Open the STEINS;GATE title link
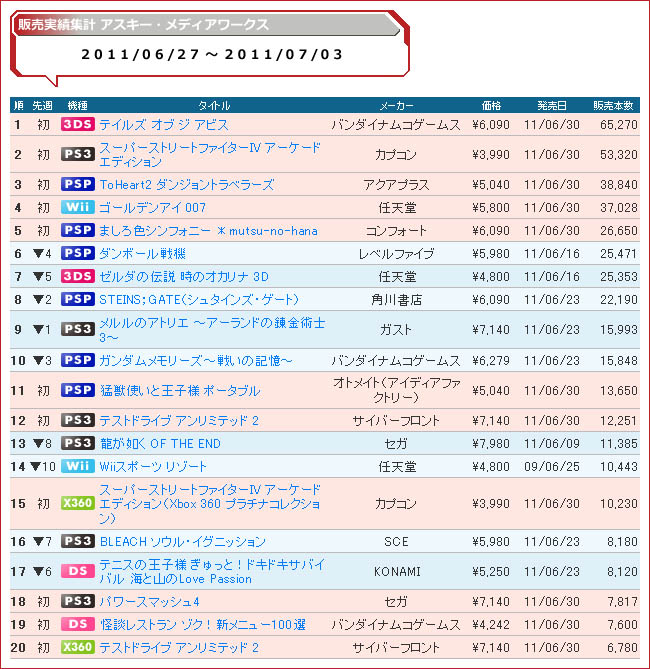This screenshot has width=650, height=669. click(x=198, y=300)
